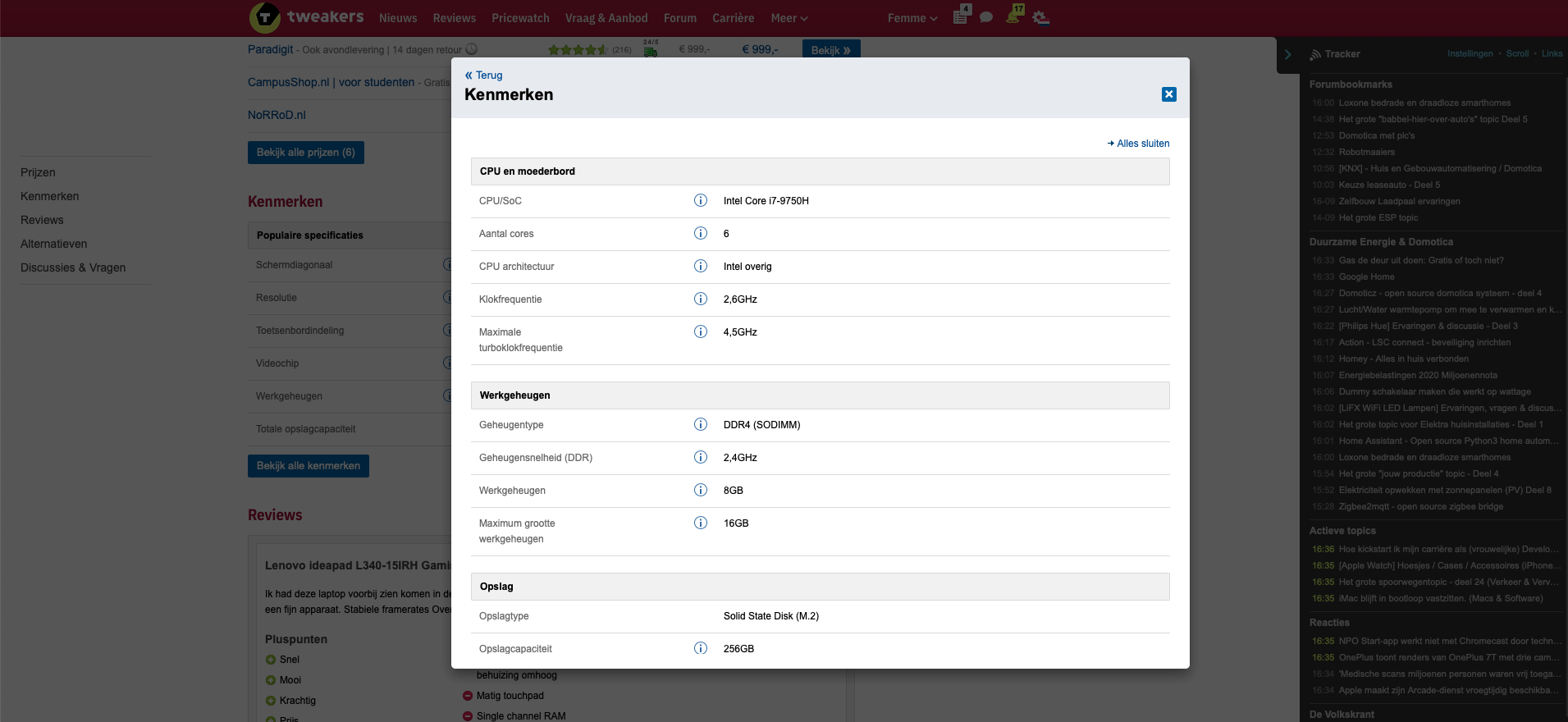The image size is (1568, 722).
Task: Jump to Discussies & Vragen in navigation
Action: (x=73, y=267)
